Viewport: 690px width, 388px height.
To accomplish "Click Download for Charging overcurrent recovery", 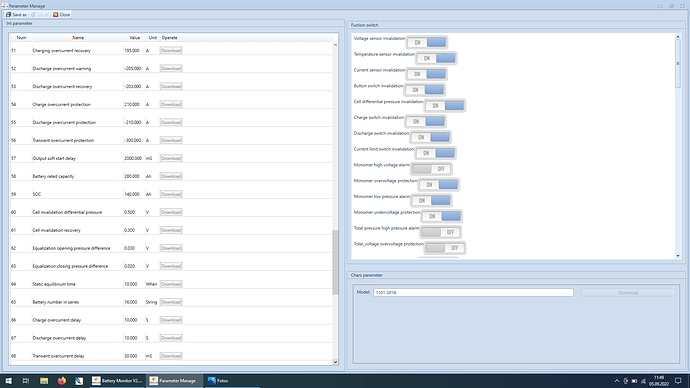I will 171,51.
